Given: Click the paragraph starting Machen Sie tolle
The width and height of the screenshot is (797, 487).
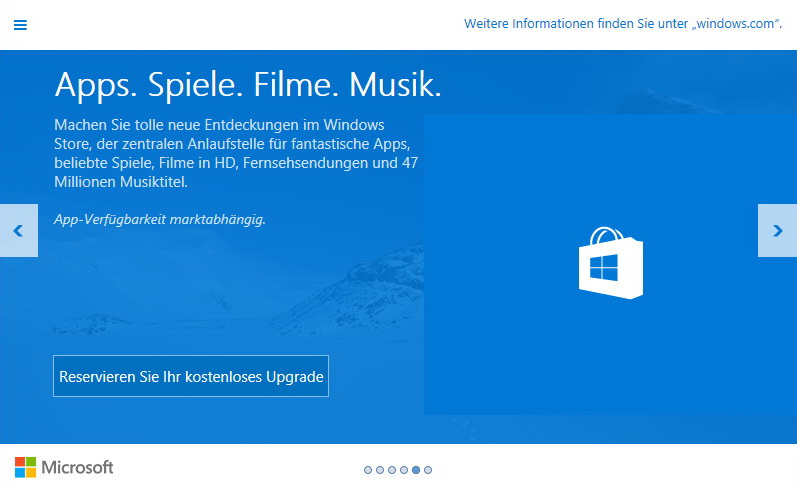Looking at the screenshot, I should click(x=236, y=153).
